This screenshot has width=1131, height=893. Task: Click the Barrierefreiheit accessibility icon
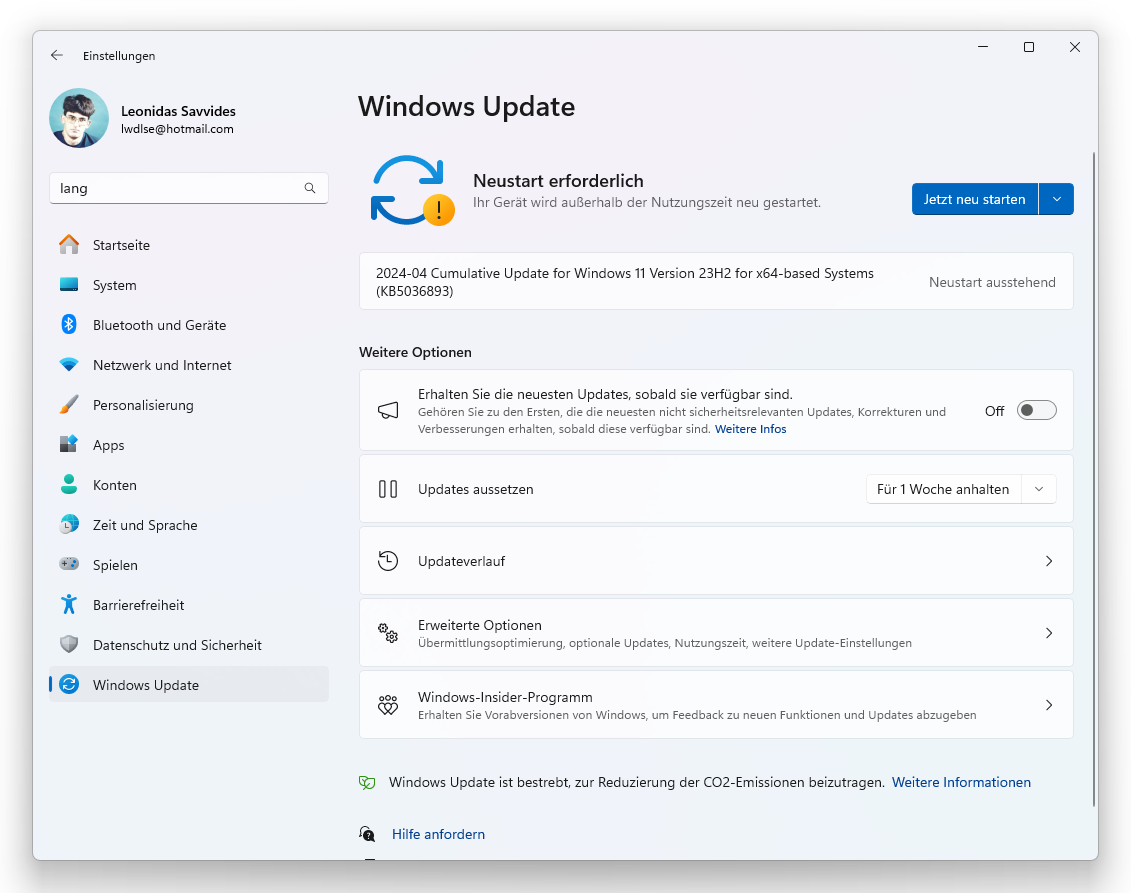pyautogui.click(x=69, y=604)
